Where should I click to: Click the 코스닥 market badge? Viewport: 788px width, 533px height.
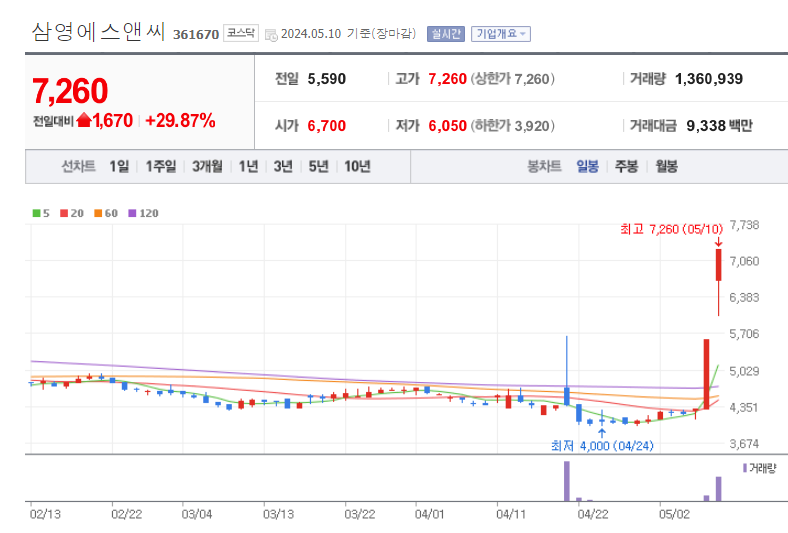(241, 33)
